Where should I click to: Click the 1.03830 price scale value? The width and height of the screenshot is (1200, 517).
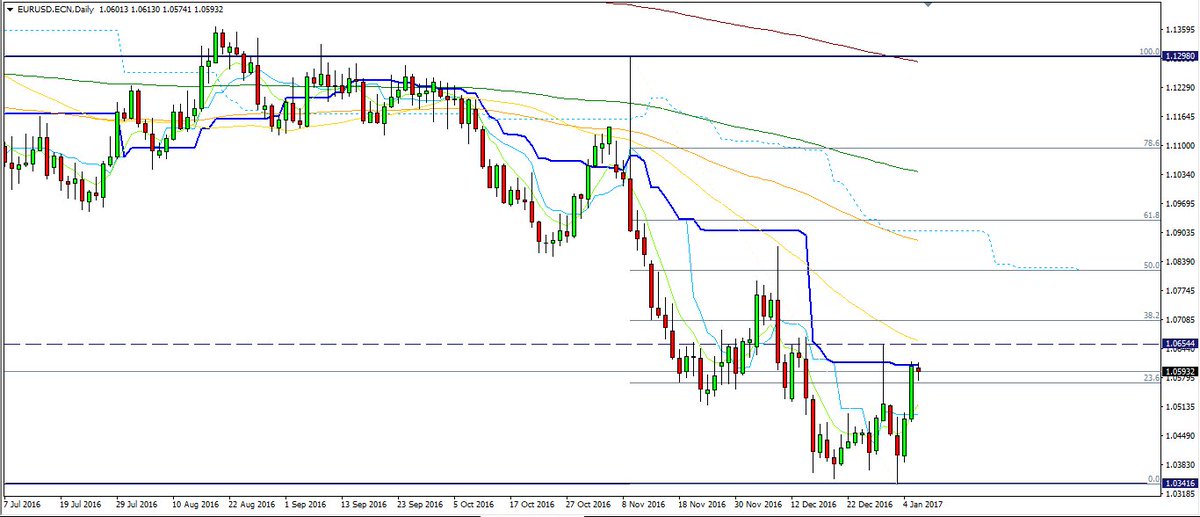[1180, 464]
